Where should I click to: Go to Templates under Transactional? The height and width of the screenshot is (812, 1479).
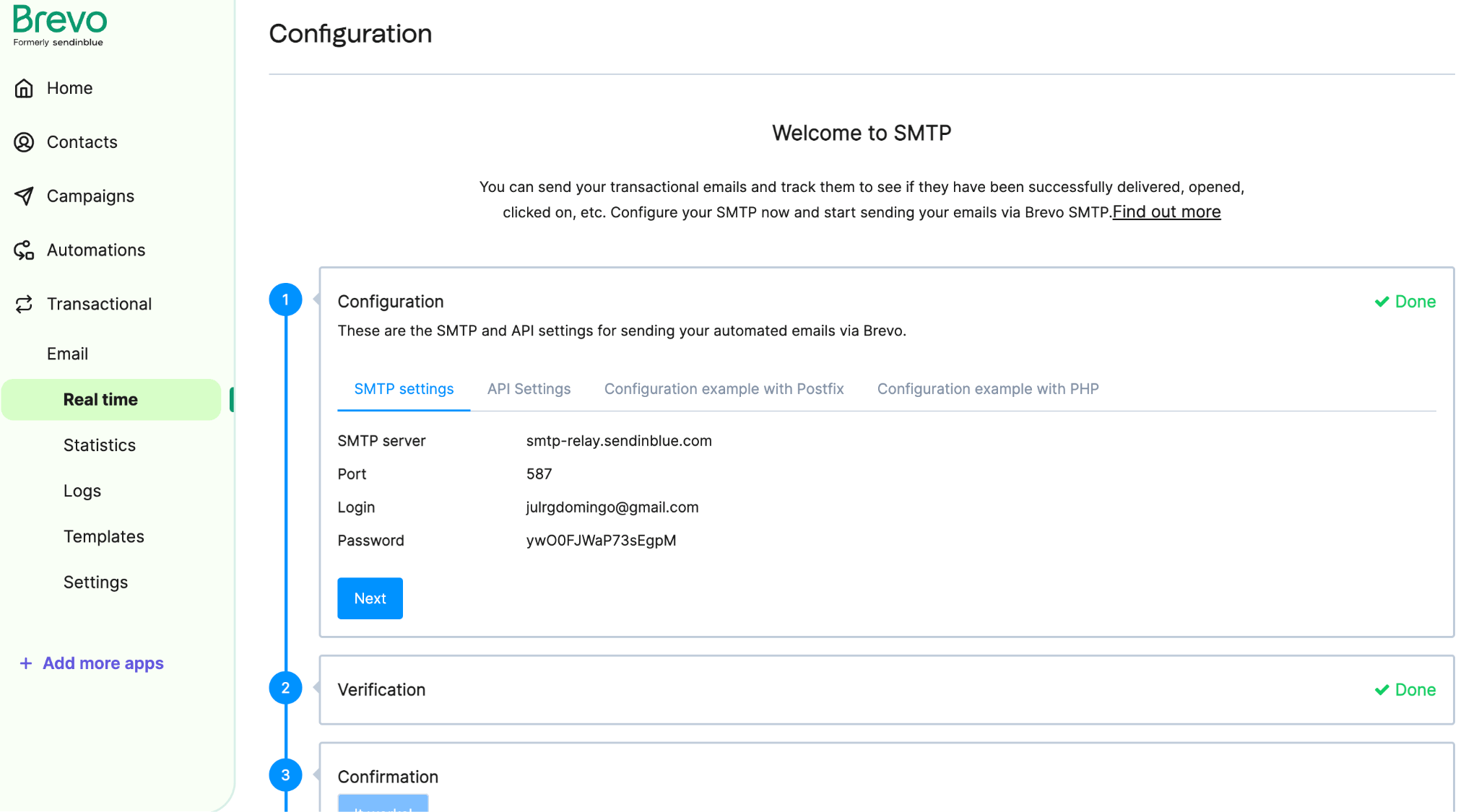click(x=104, y=536)
